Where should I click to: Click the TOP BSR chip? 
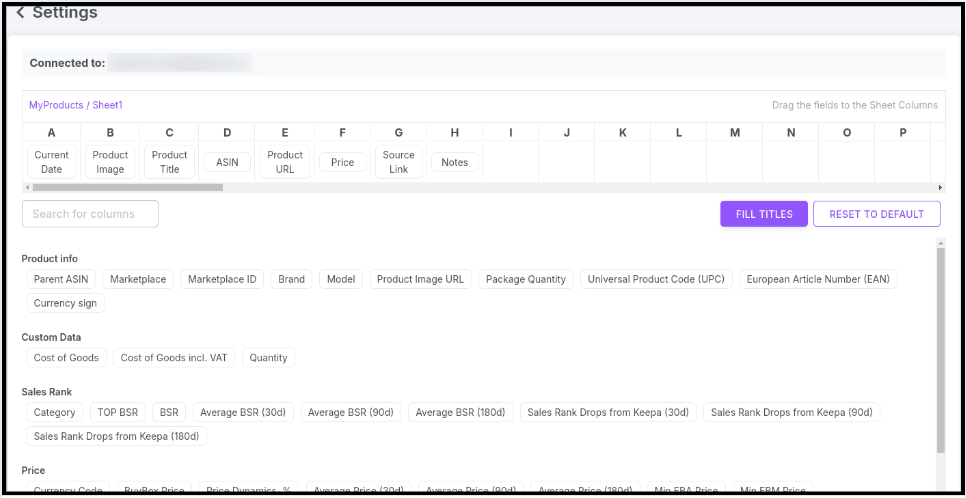coord(118,412)
